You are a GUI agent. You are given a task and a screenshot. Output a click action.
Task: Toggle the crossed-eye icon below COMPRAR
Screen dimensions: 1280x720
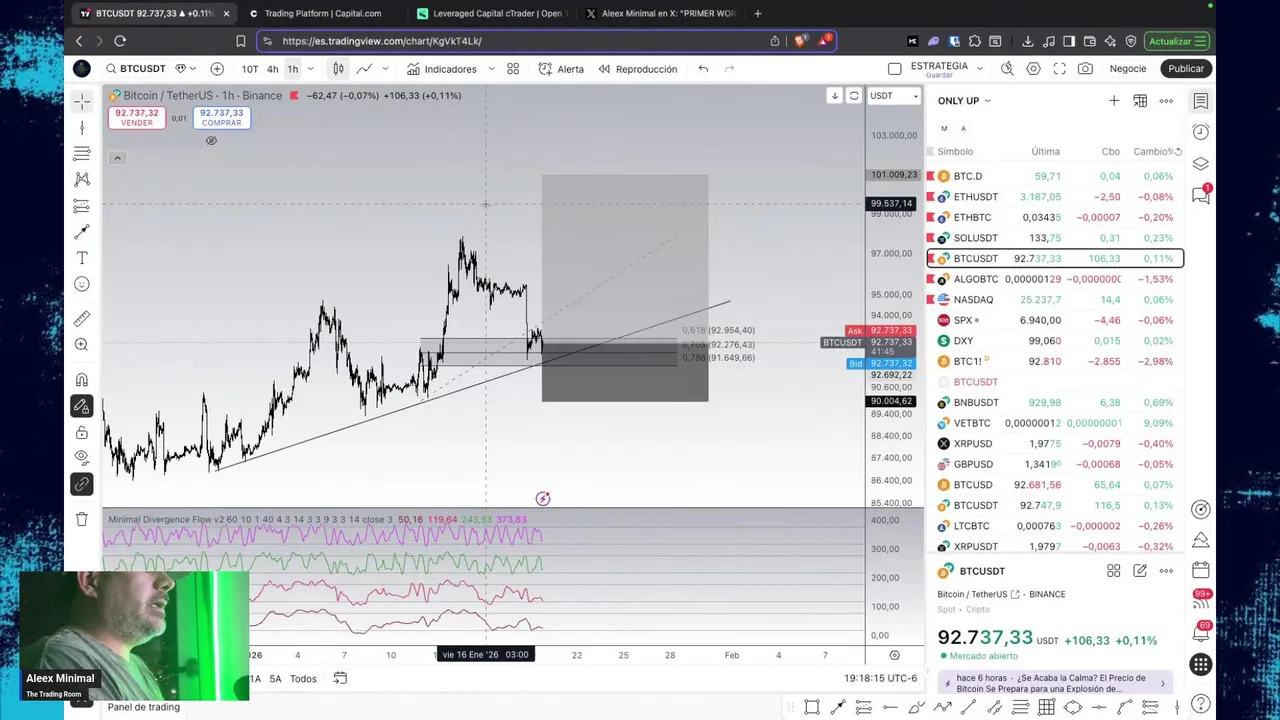(211, 141)
